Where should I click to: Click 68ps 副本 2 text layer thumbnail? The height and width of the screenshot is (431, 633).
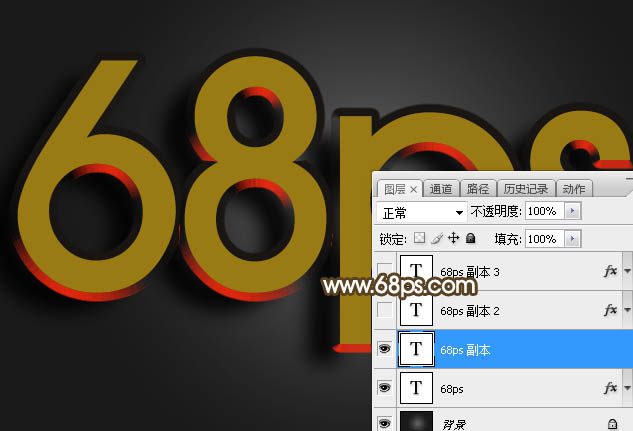[x=416, y=310]
